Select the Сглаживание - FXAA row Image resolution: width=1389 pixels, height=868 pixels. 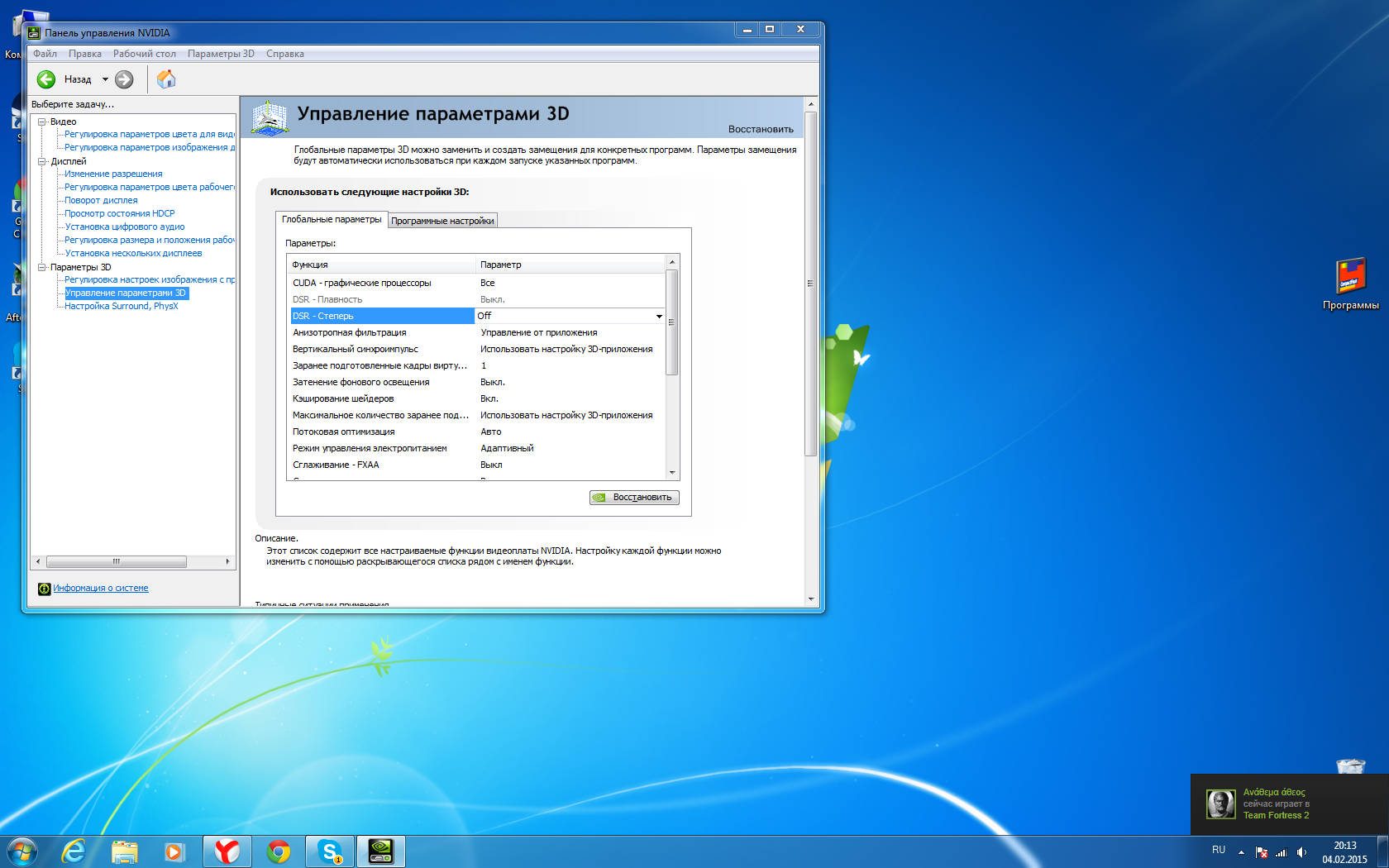tap(477, 465)
